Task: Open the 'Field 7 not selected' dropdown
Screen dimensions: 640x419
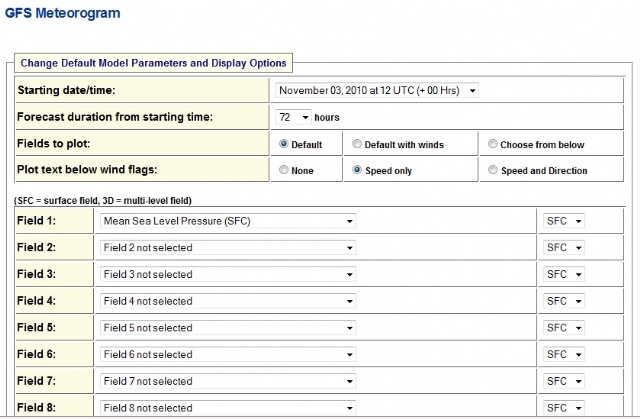Action: [x=228, y=381]
